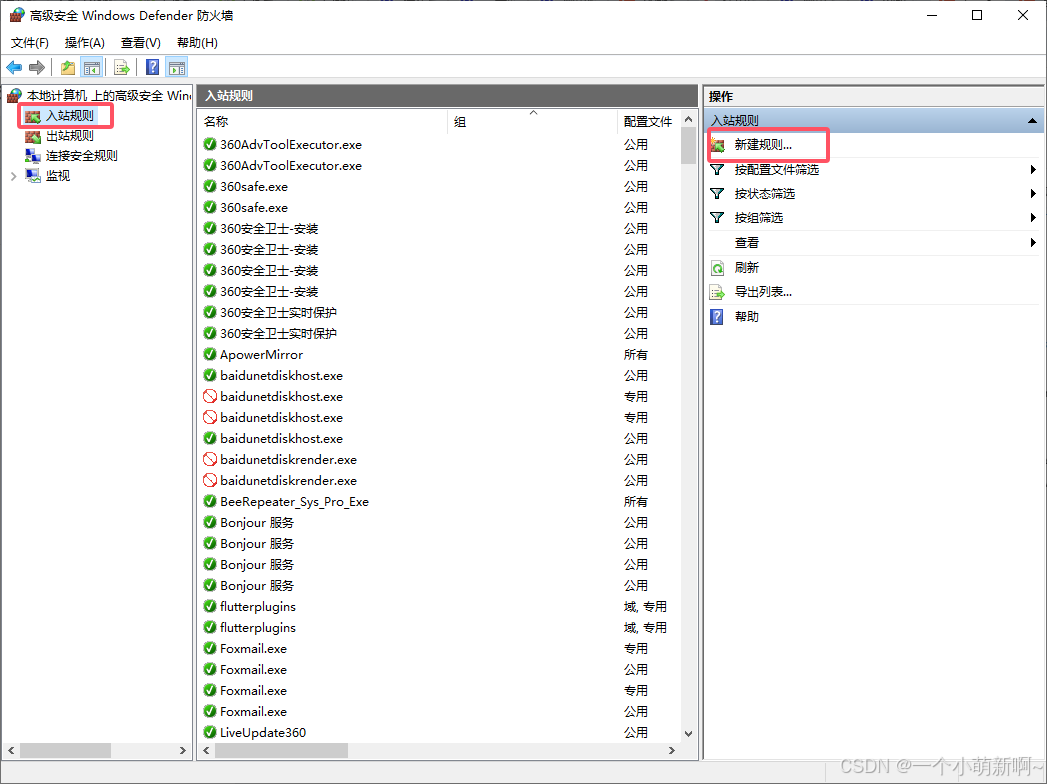Click the funnel icon beside 按组筛选

(717, 218)
